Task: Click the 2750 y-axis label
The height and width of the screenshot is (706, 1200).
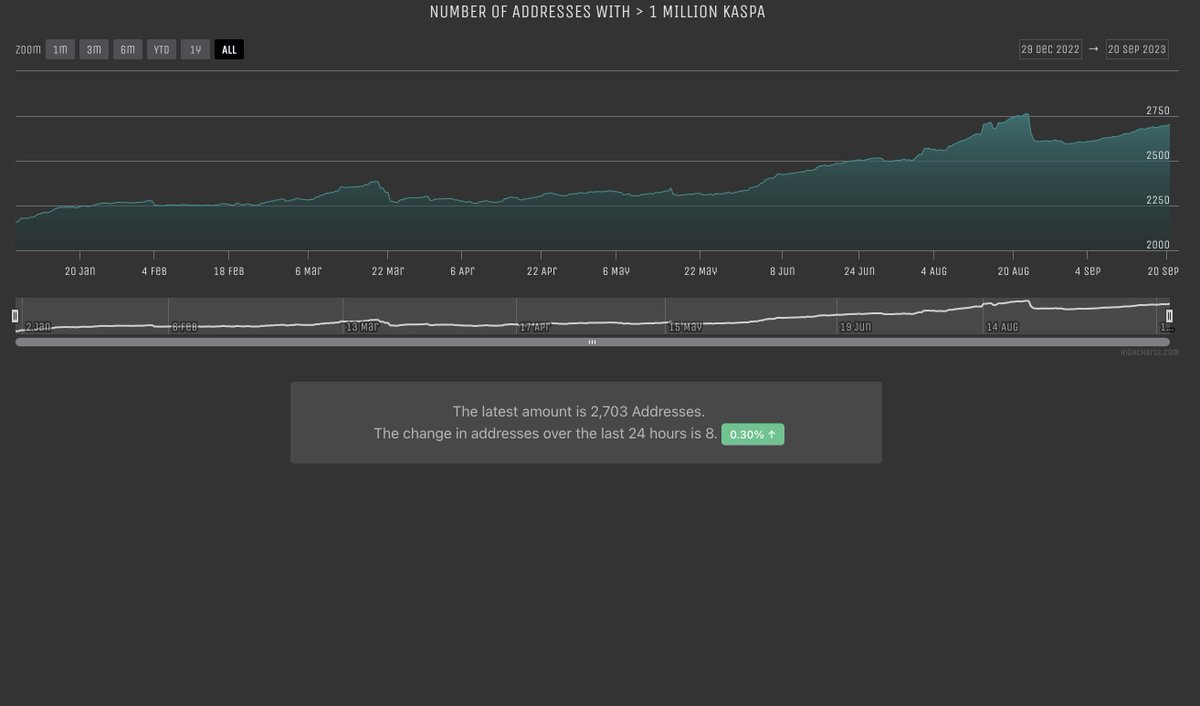Action: coord(1158,111)
